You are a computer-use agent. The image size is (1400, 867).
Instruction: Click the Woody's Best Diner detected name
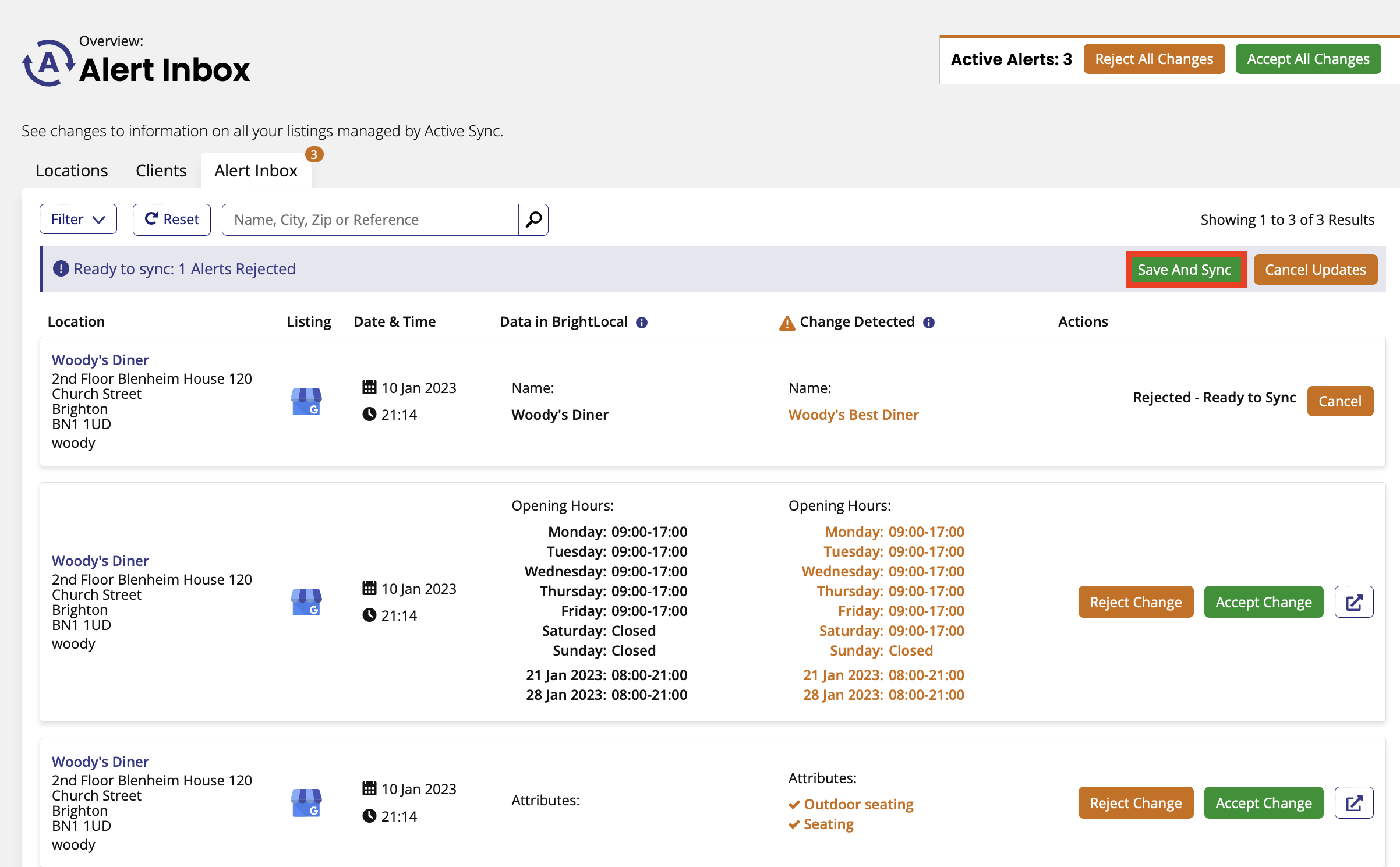[x=853, y=415]
